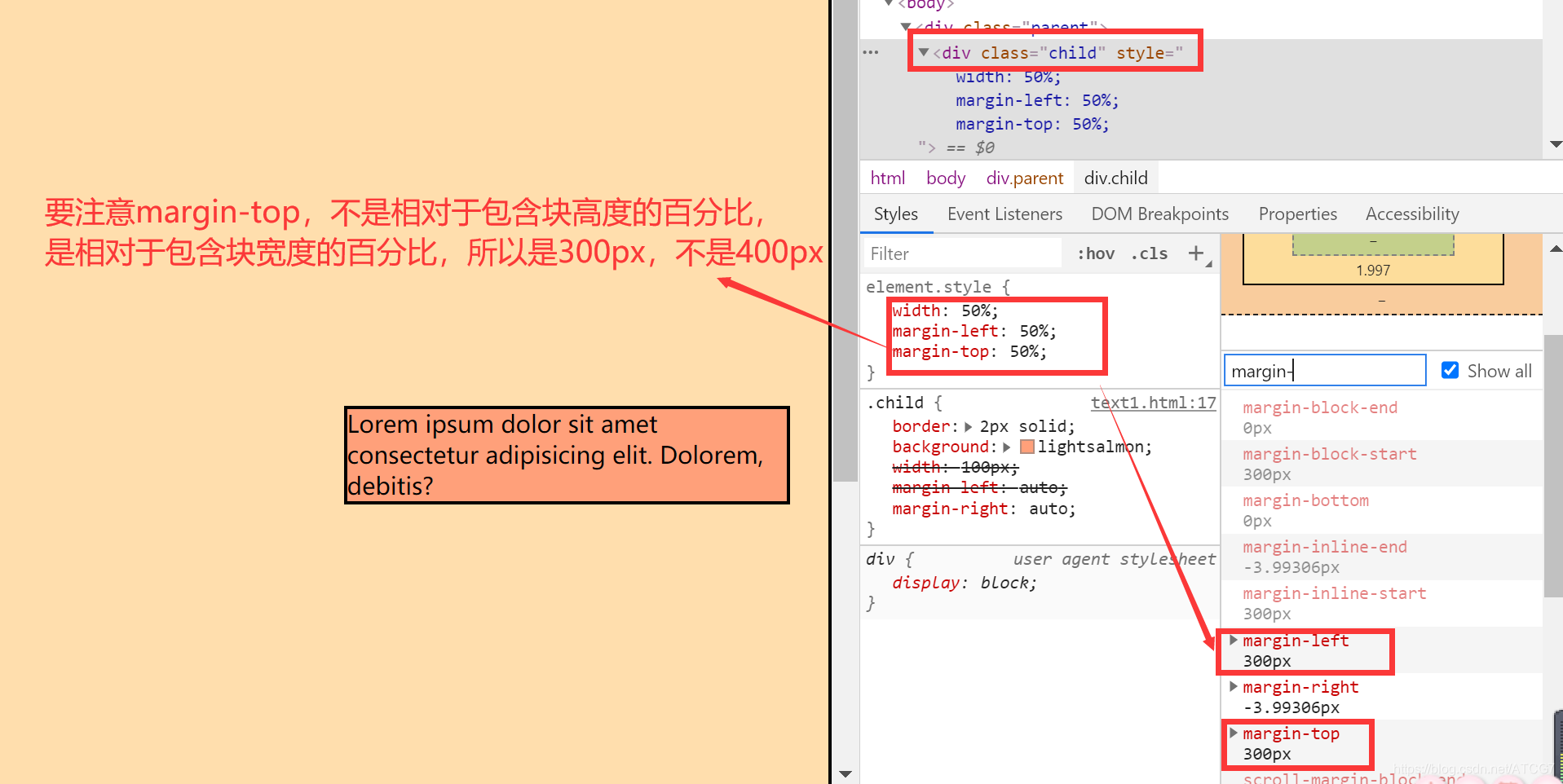Select body in the breadcrumb trail

coord(945,178)
